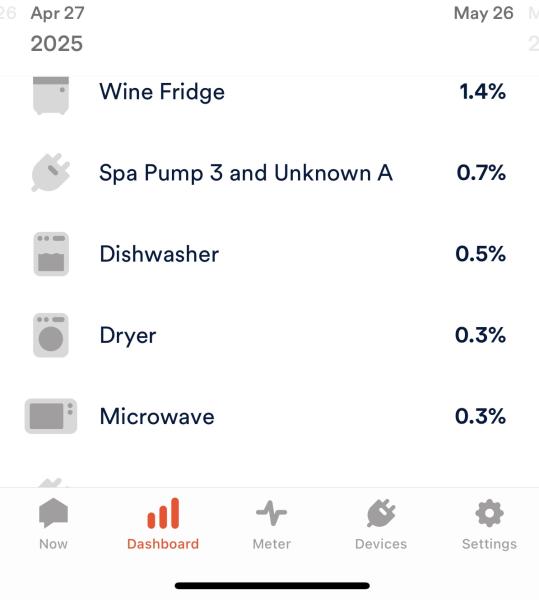Tap the Apr 27 2025 start date

click(x=57, y=29)
